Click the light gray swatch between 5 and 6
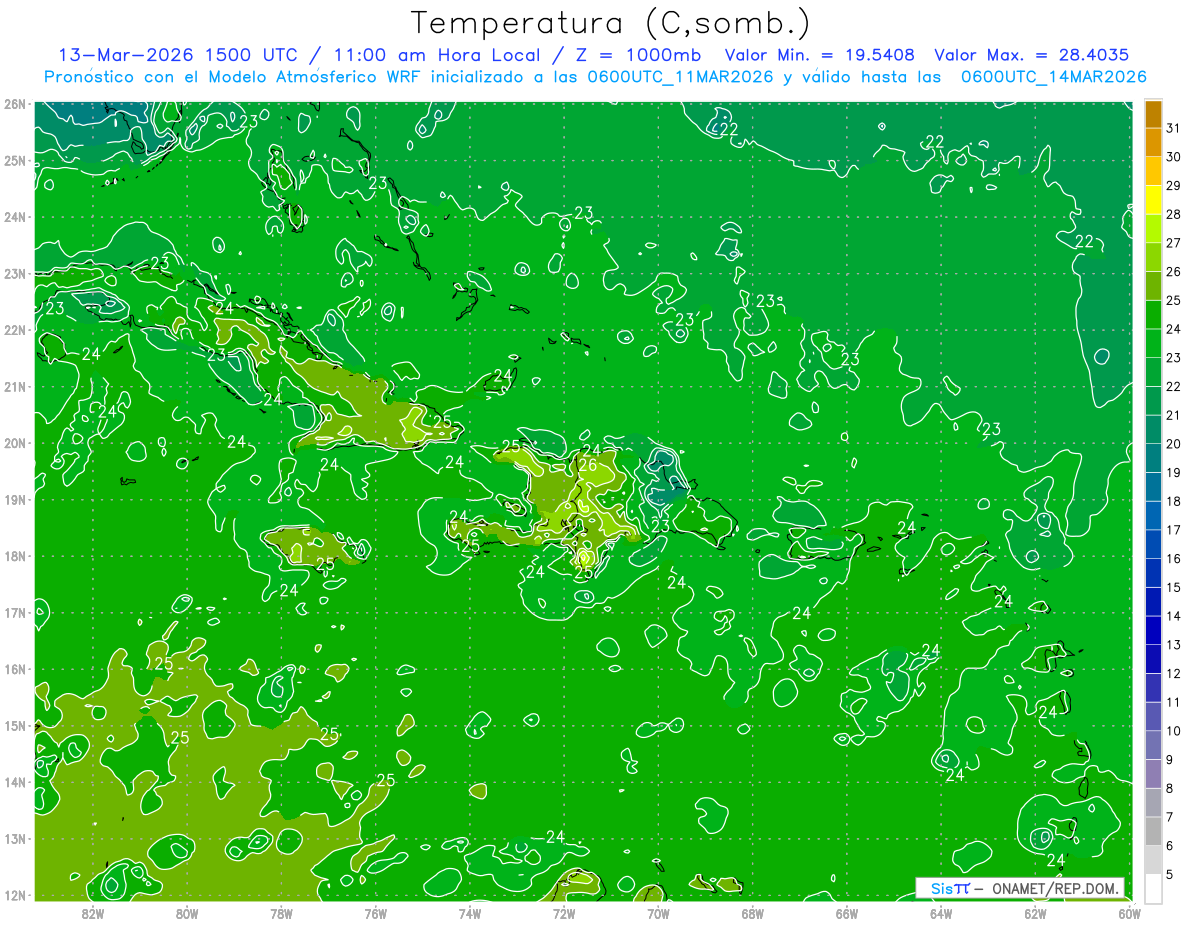Viewport: 1200px width, 927px height. 1153,860
